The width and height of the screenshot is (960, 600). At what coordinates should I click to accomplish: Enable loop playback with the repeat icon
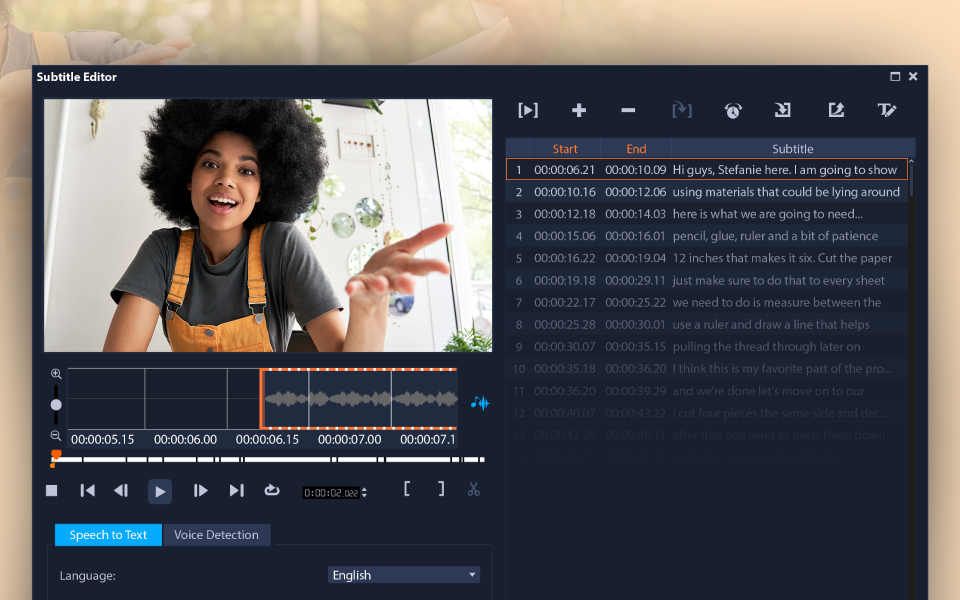point(271,490)
